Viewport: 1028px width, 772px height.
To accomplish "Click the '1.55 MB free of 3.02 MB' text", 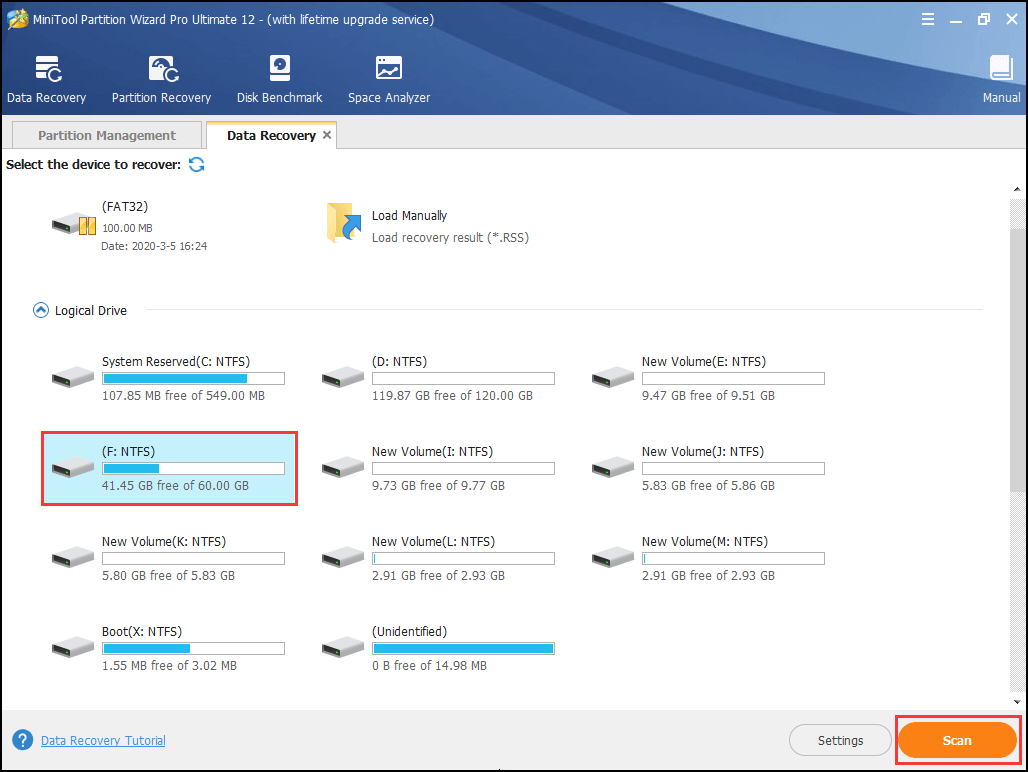I will [x=169, y=665].
